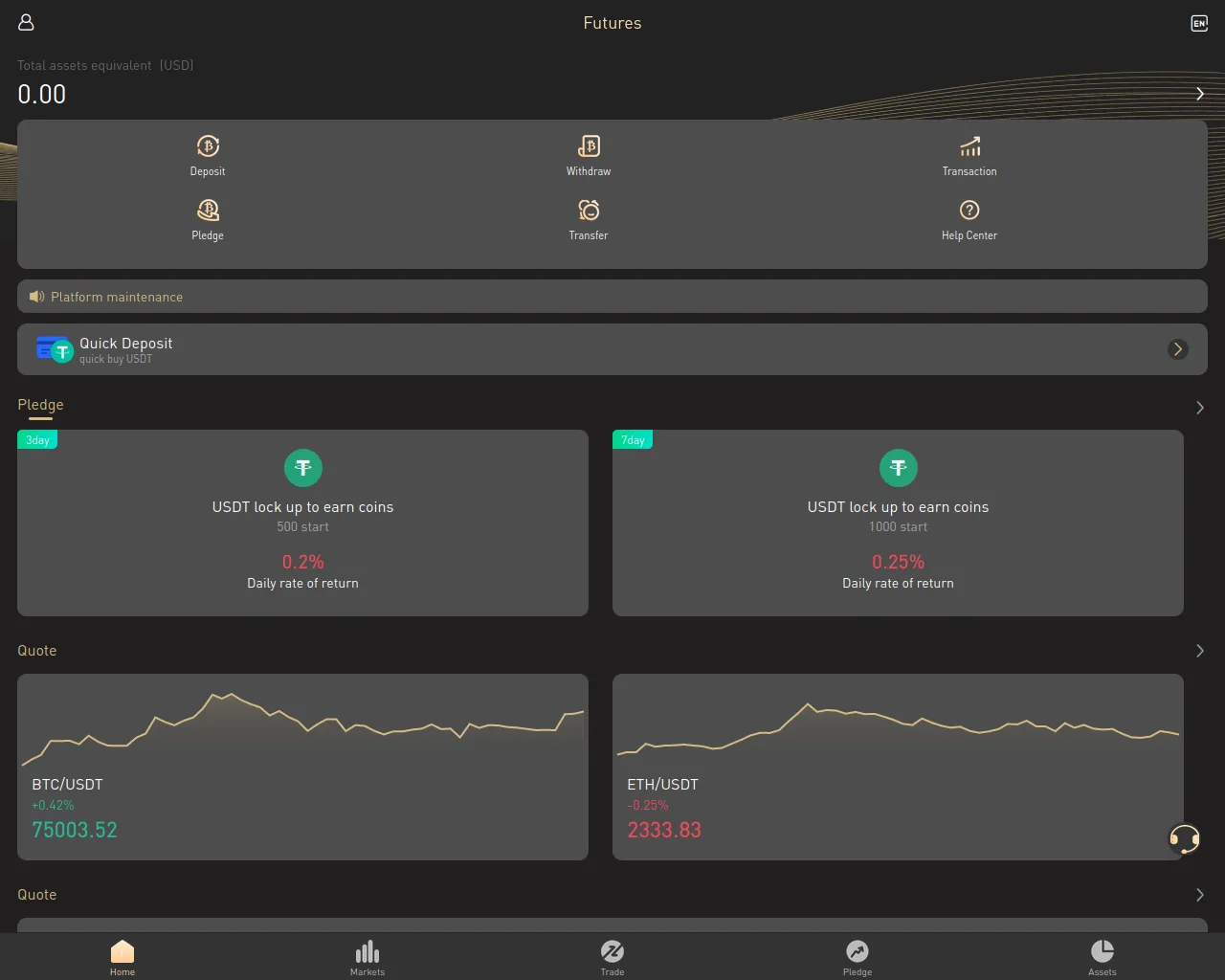
Task: Open the Deposit icon
Action: (x=208, y=146)
